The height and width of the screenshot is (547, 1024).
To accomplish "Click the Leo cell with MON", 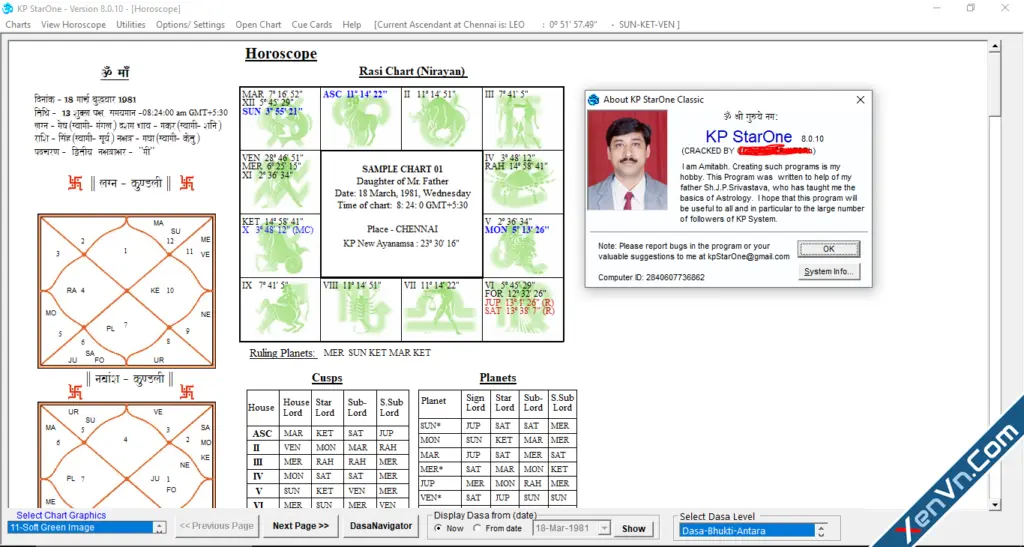I will pos(523,245).
